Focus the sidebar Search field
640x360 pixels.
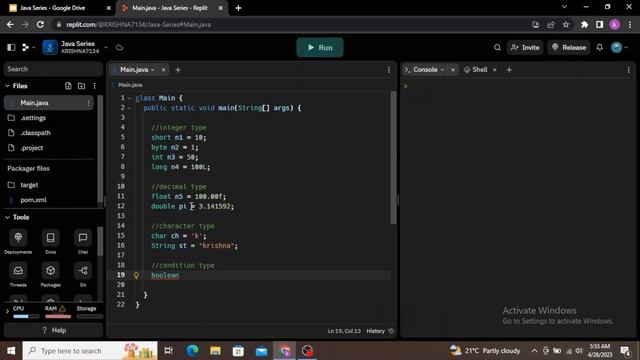(x=53, y=69)
